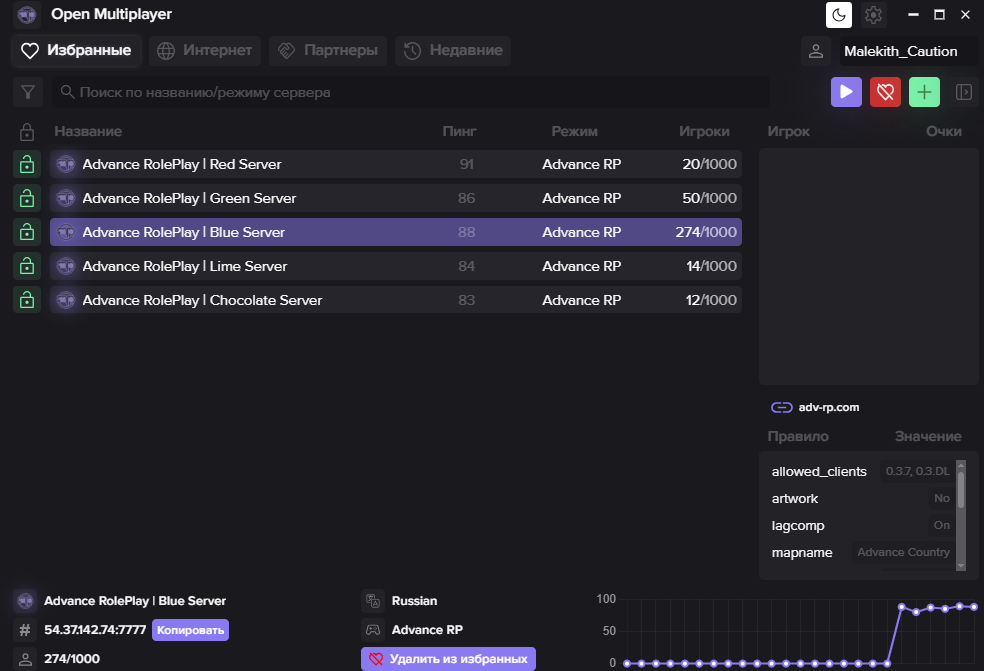Click allowed_clients rule row
984x671 pixels.
point(860,471)
